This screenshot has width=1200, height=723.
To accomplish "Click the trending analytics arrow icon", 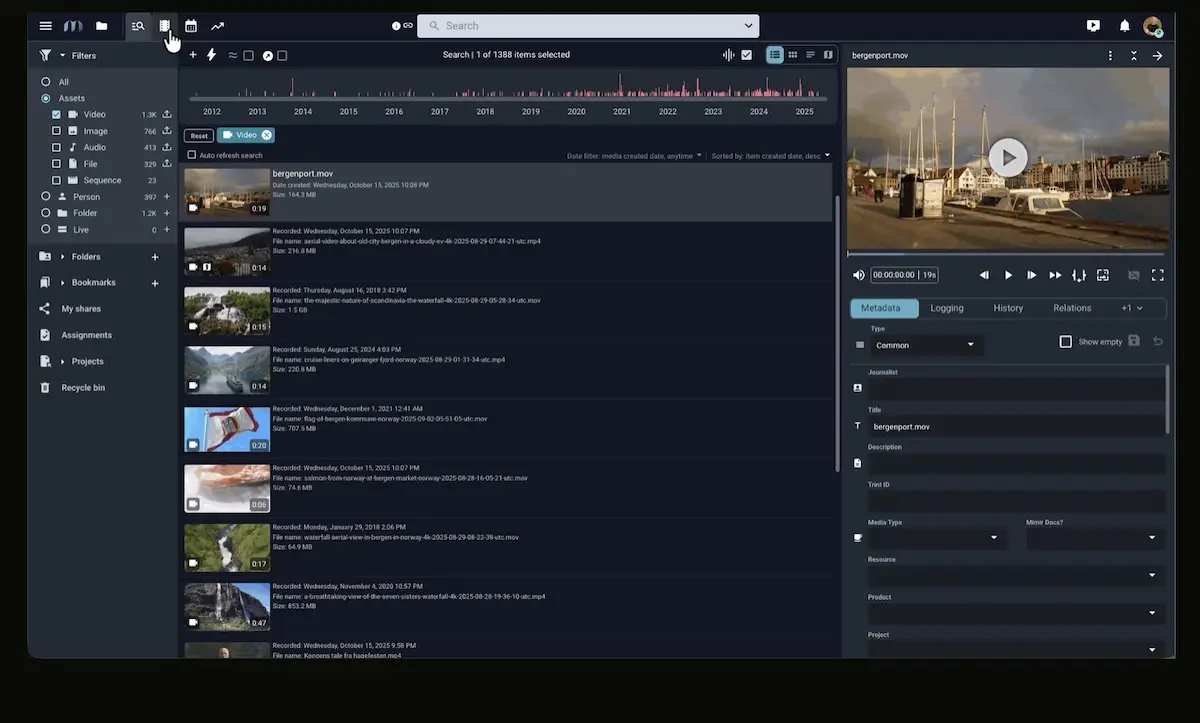I will (217, 26).
